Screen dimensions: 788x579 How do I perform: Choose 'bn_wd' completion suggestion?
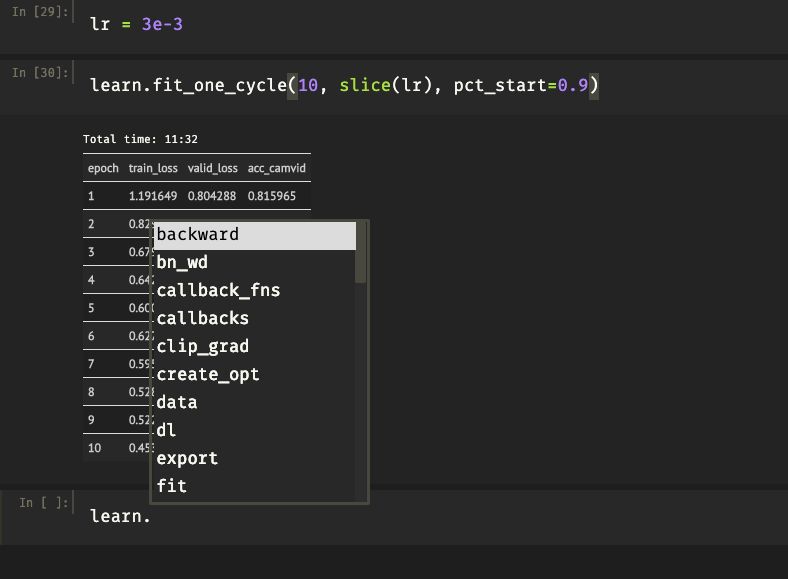pyautogui.click(x=254, y=263)
